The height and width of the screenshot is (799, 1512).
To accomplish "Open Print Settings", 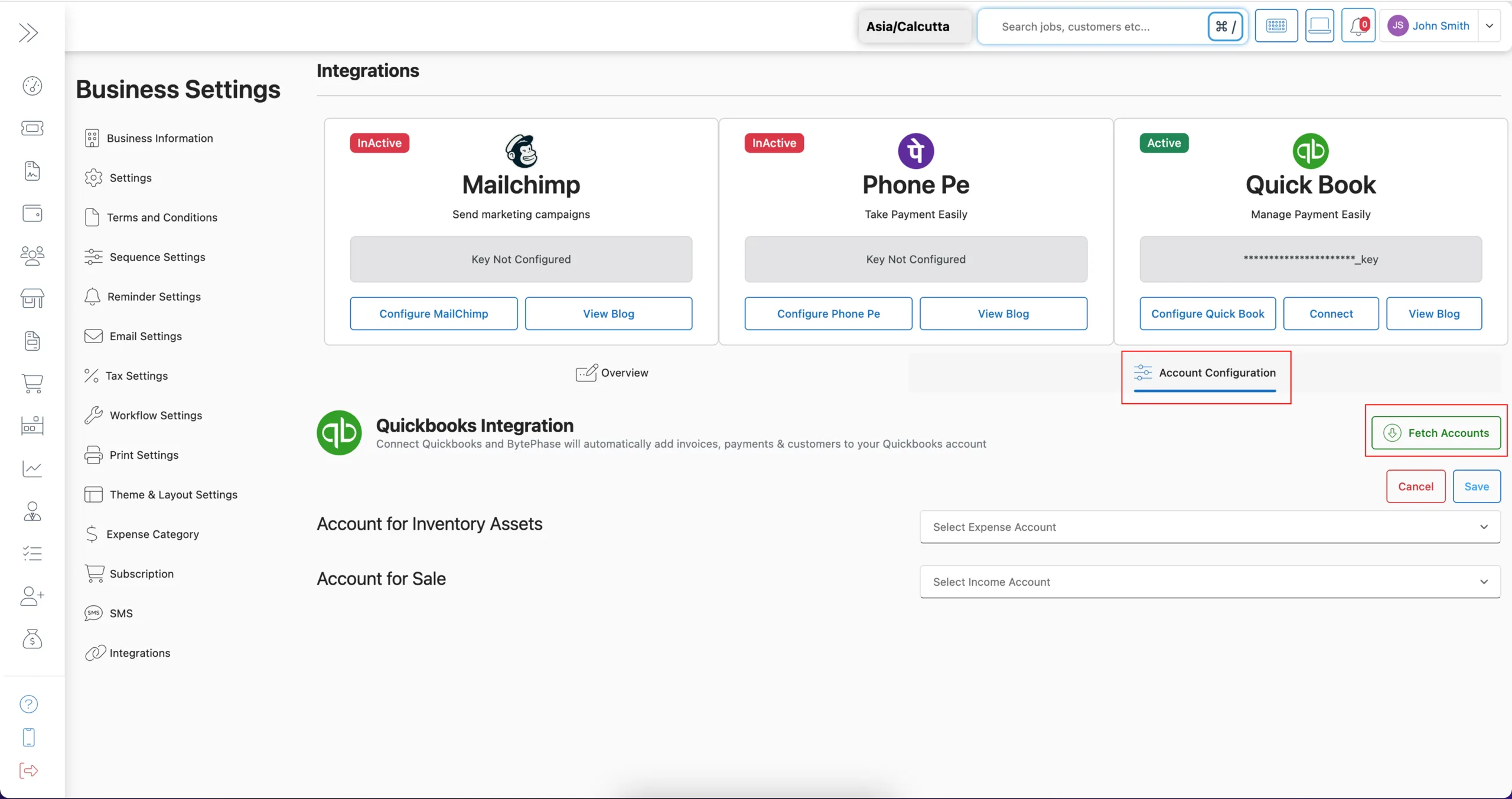I will click(132, 455).
